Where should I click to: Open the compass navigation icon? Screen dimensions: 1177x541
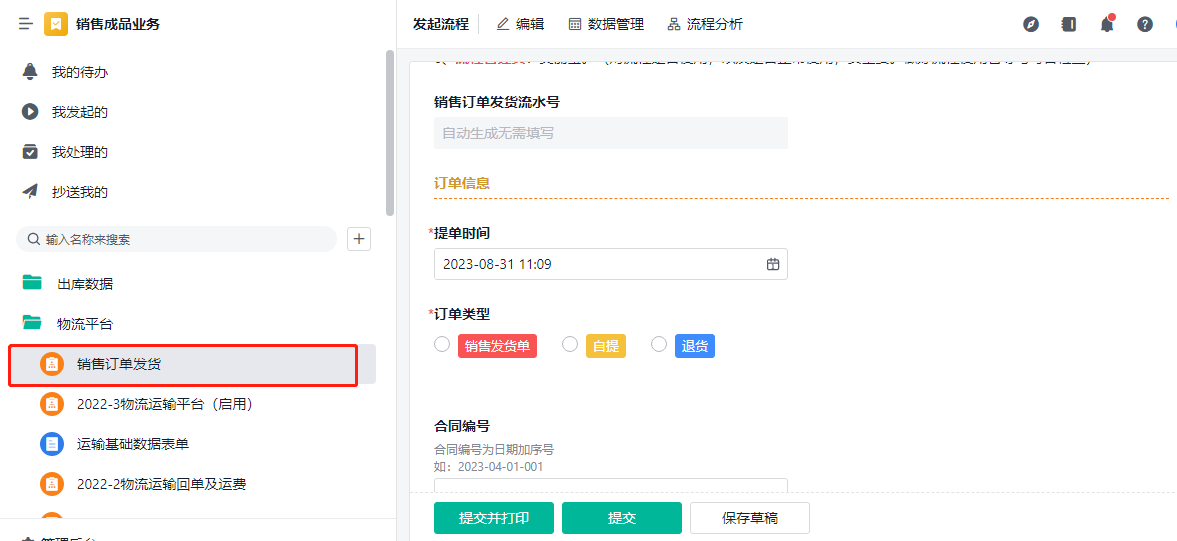1031,24
